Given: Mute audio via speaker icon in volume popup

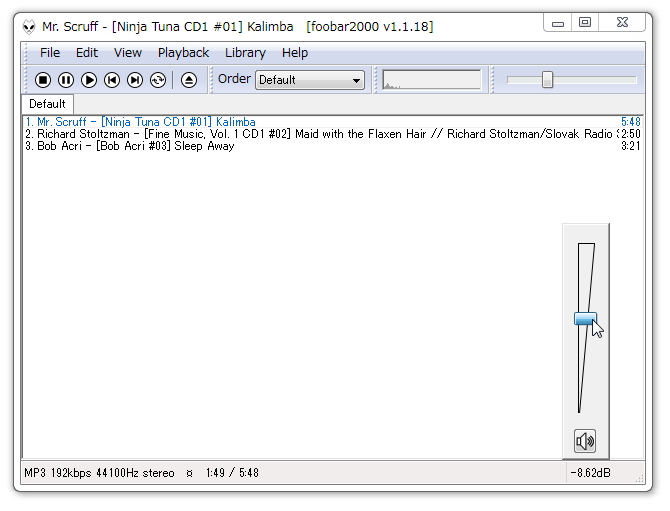Looking at the screenshot, I should pyautogui.click(x=585, y=441).
